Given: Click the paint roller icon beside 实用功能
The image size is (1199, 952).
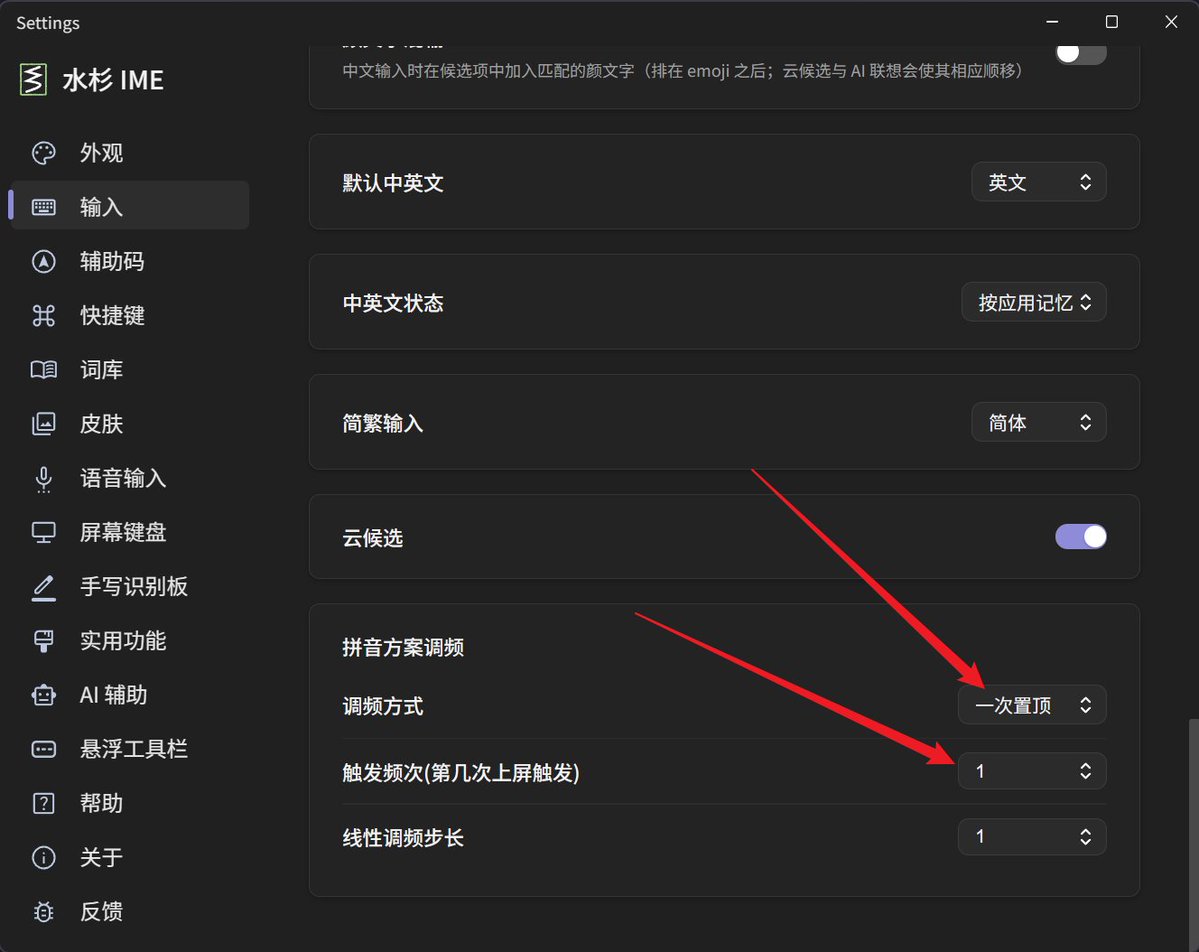Looking at the screenshot, I should 44,641.
